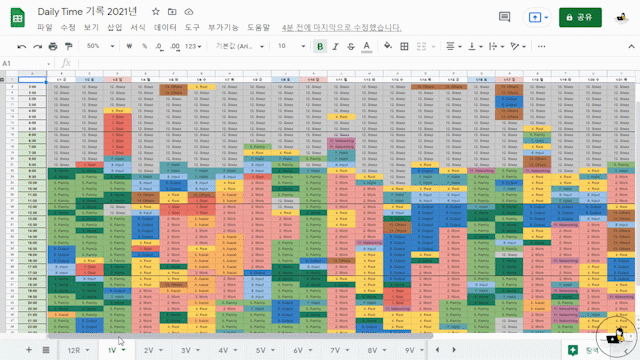Open the 데이터 menu
This screenshot has width=640, height=360.
(x=165, y=27)
